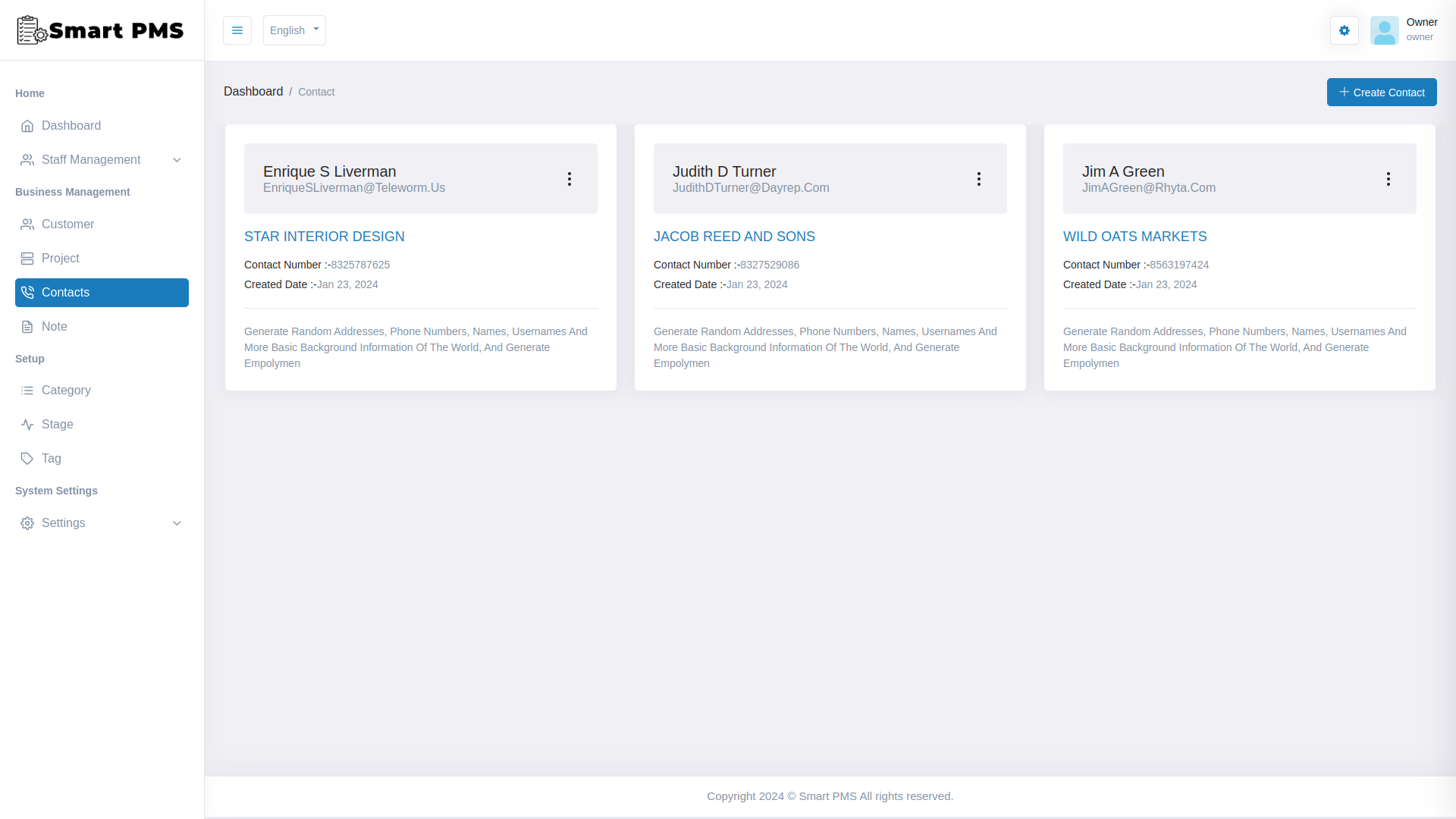The width and height of the screenshot is (1456, 819).
Task: Select the Dashboard home icon
Action: click(28, 126)
